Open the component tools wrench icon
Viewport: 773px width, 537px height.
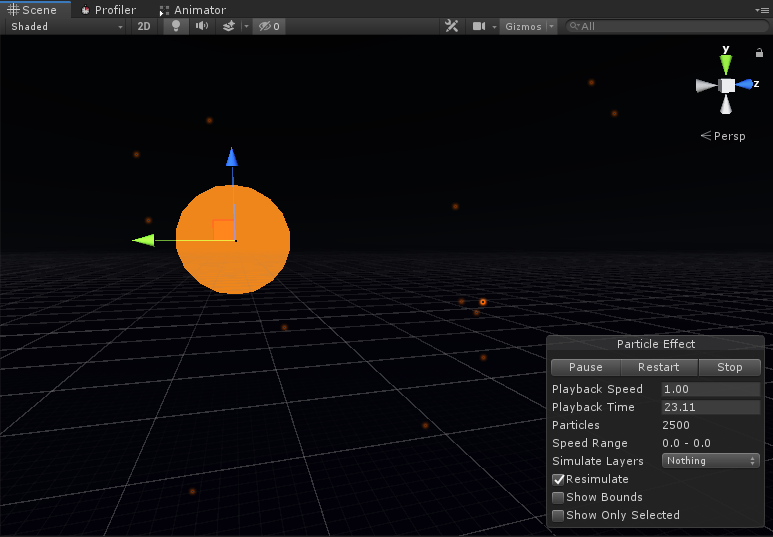451,26
